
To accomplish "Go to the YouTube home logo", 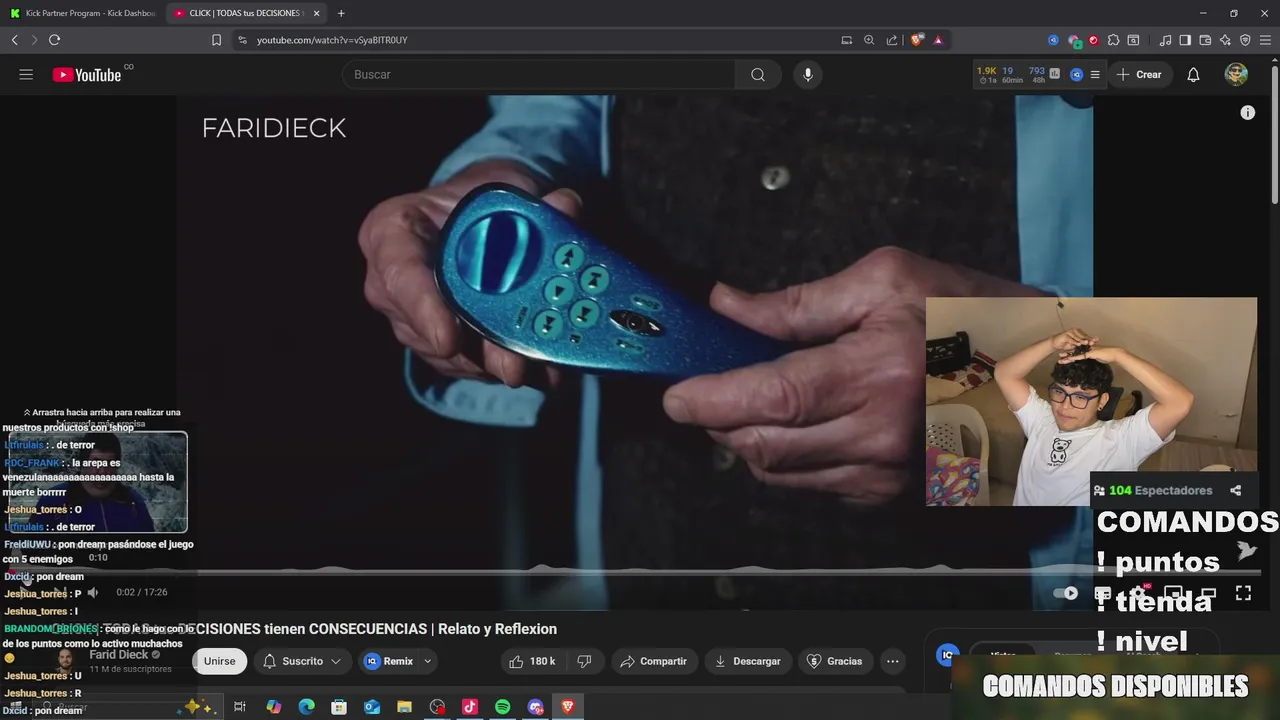I will [87, 75].
